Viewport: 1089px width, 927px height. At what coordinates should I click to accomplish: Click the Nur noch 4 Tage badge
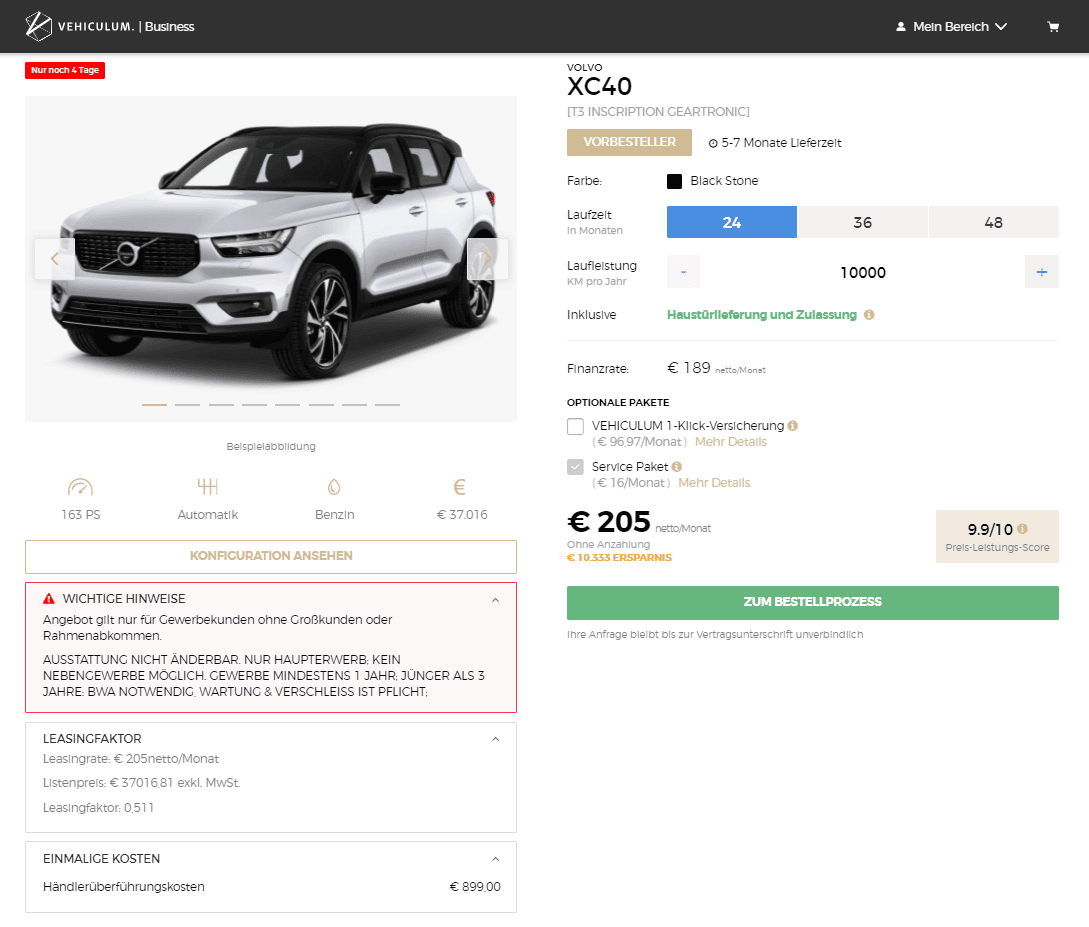[65, 70]
